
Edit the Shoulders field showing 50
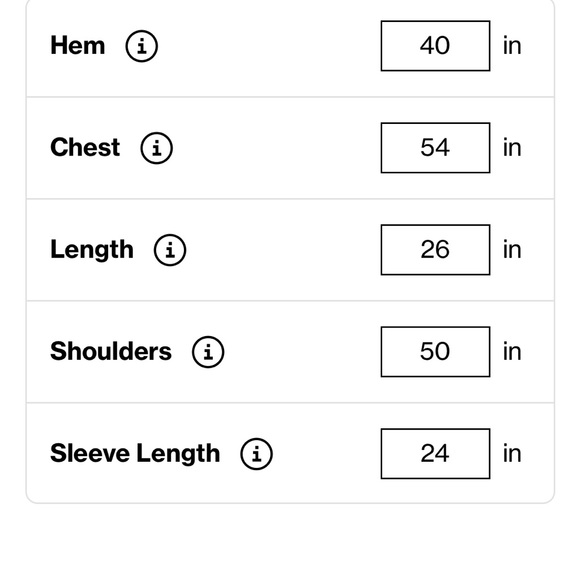tap(435, 352)
